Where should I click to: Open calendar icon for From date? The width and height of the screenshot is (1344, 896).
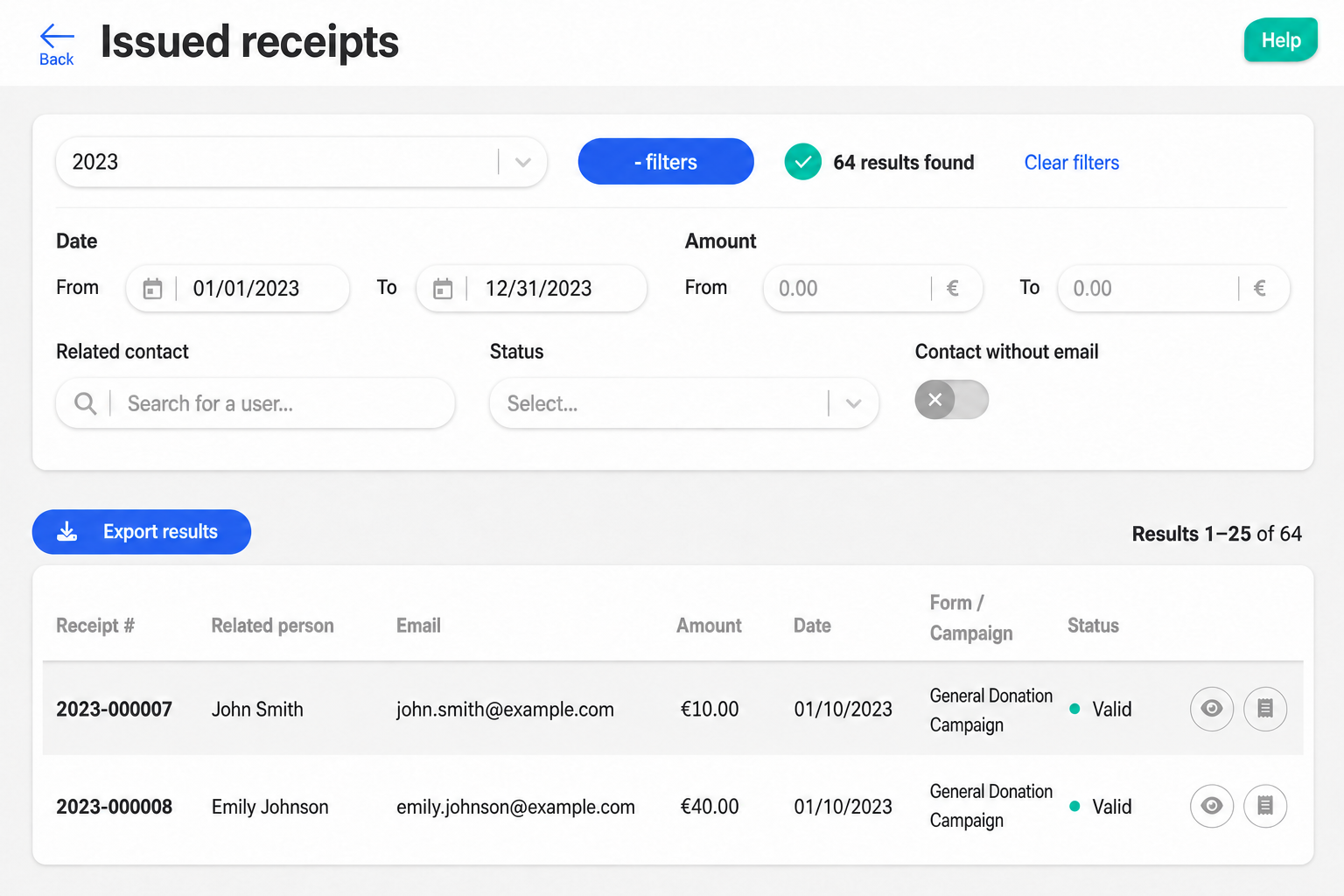click(152, 289)
